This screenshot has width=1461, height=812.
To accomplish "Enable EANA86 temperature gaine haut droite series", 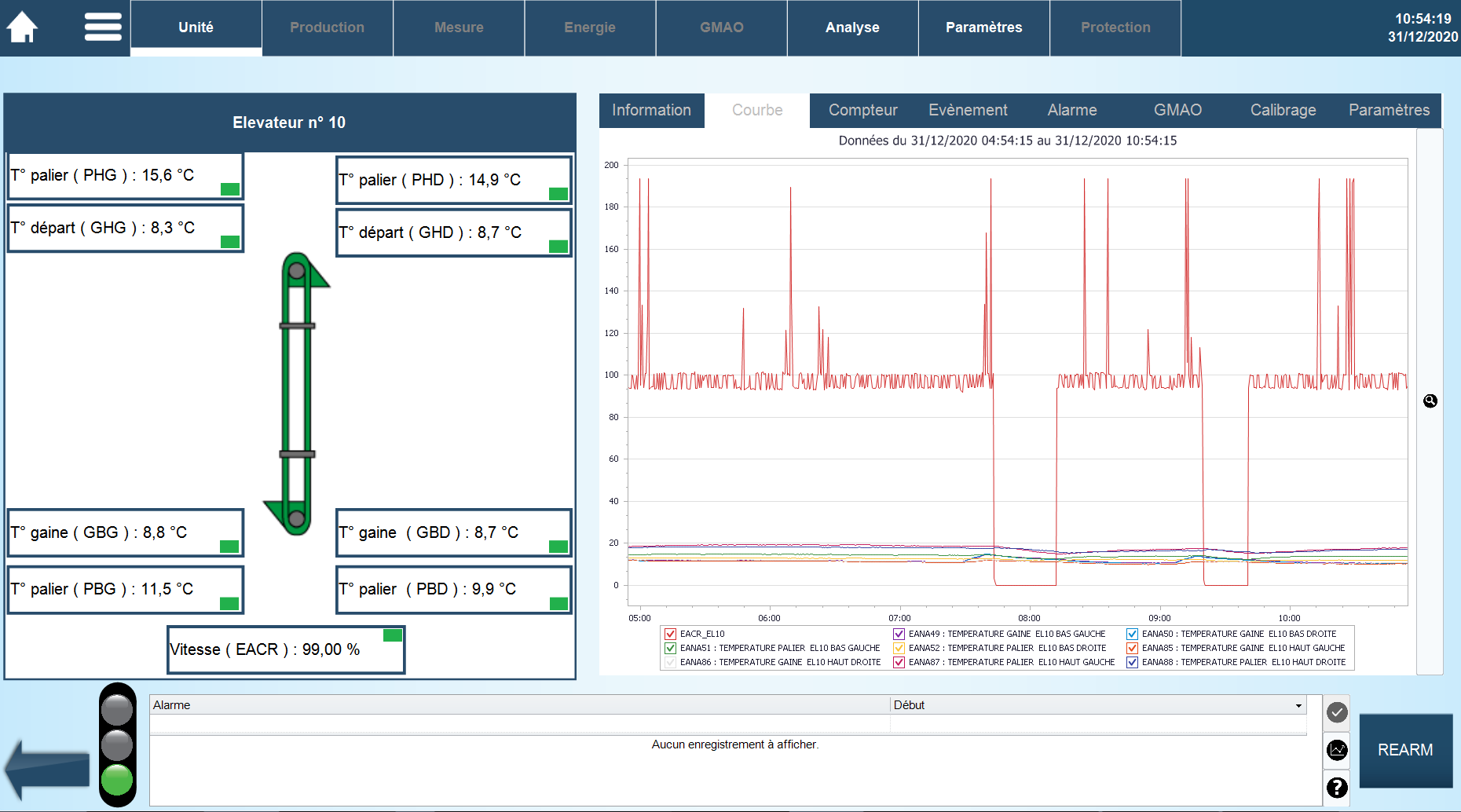I will click(x=670, y=662).
